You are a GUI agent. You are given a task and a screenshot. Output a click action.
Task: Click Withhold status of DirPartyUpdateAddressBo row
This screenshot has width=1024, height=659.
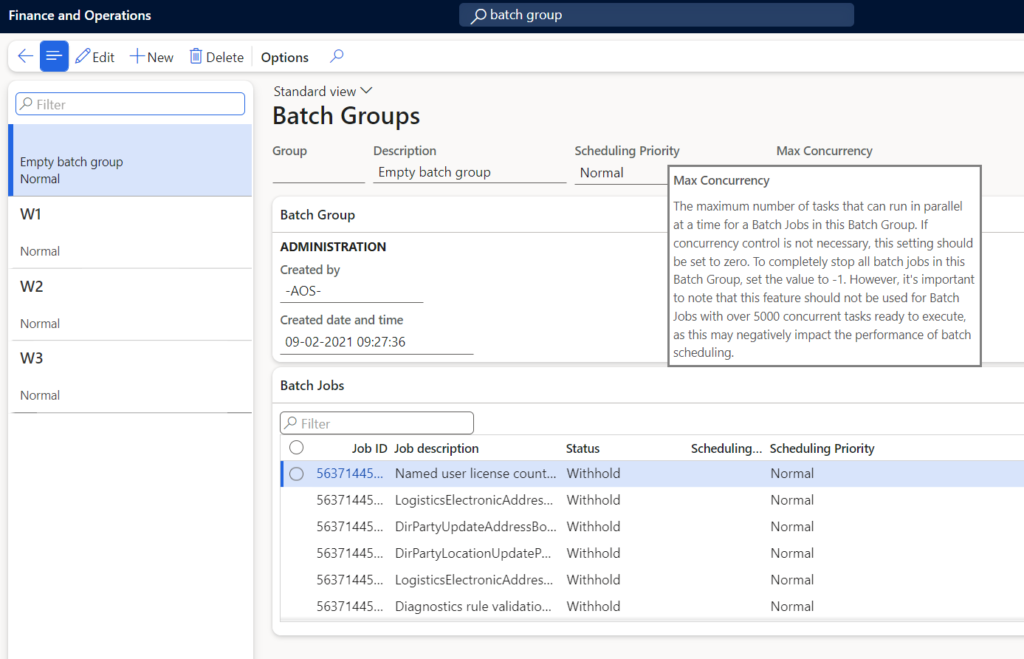(x=593, y=526)
